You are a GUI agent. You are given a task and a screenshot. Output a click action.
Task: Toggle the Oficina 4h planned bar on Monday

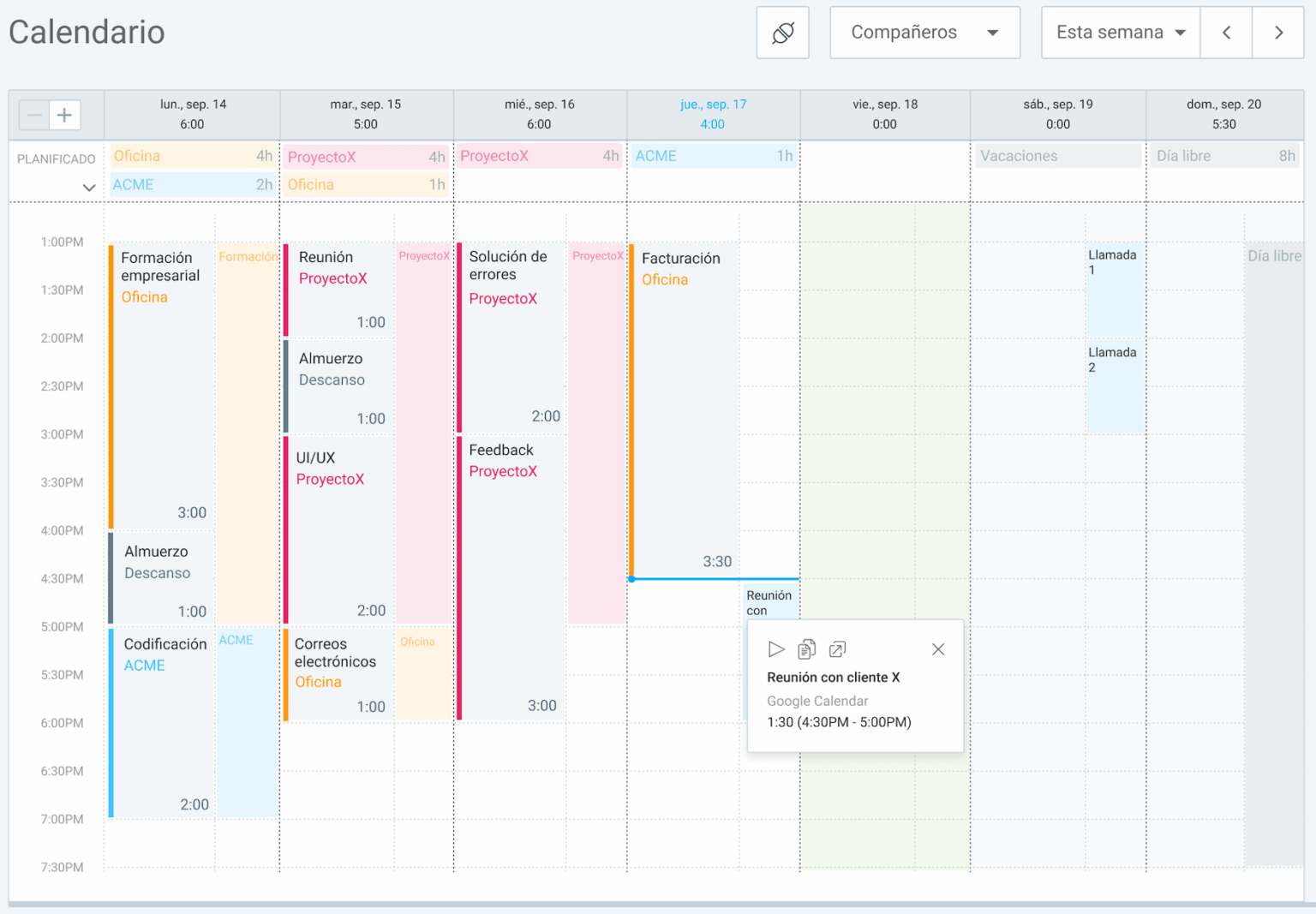(192, 155)
